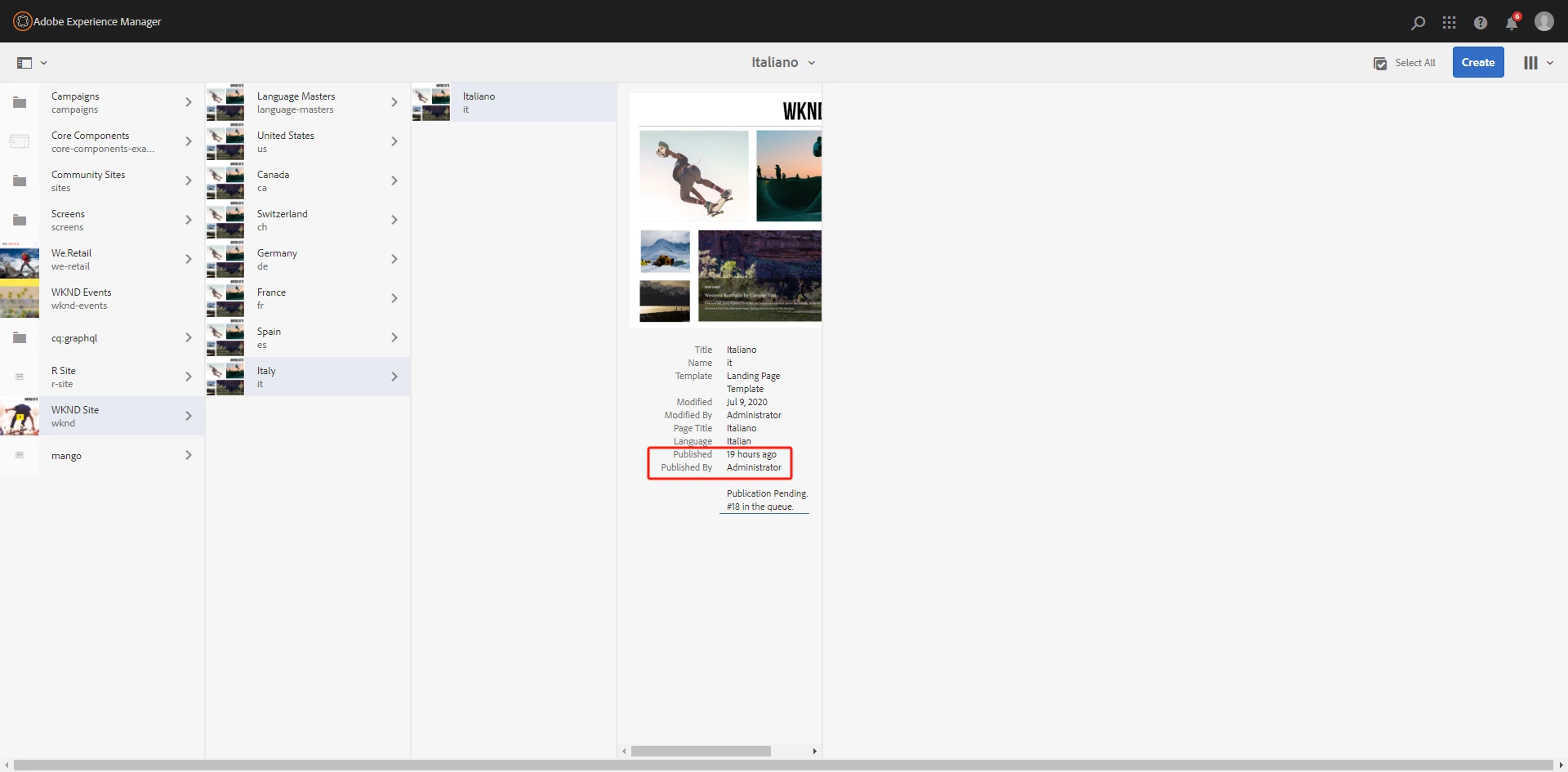Open the Solutions grid icon
This screenshot has height=772, width=1568.
click(x=1449, y=23)
